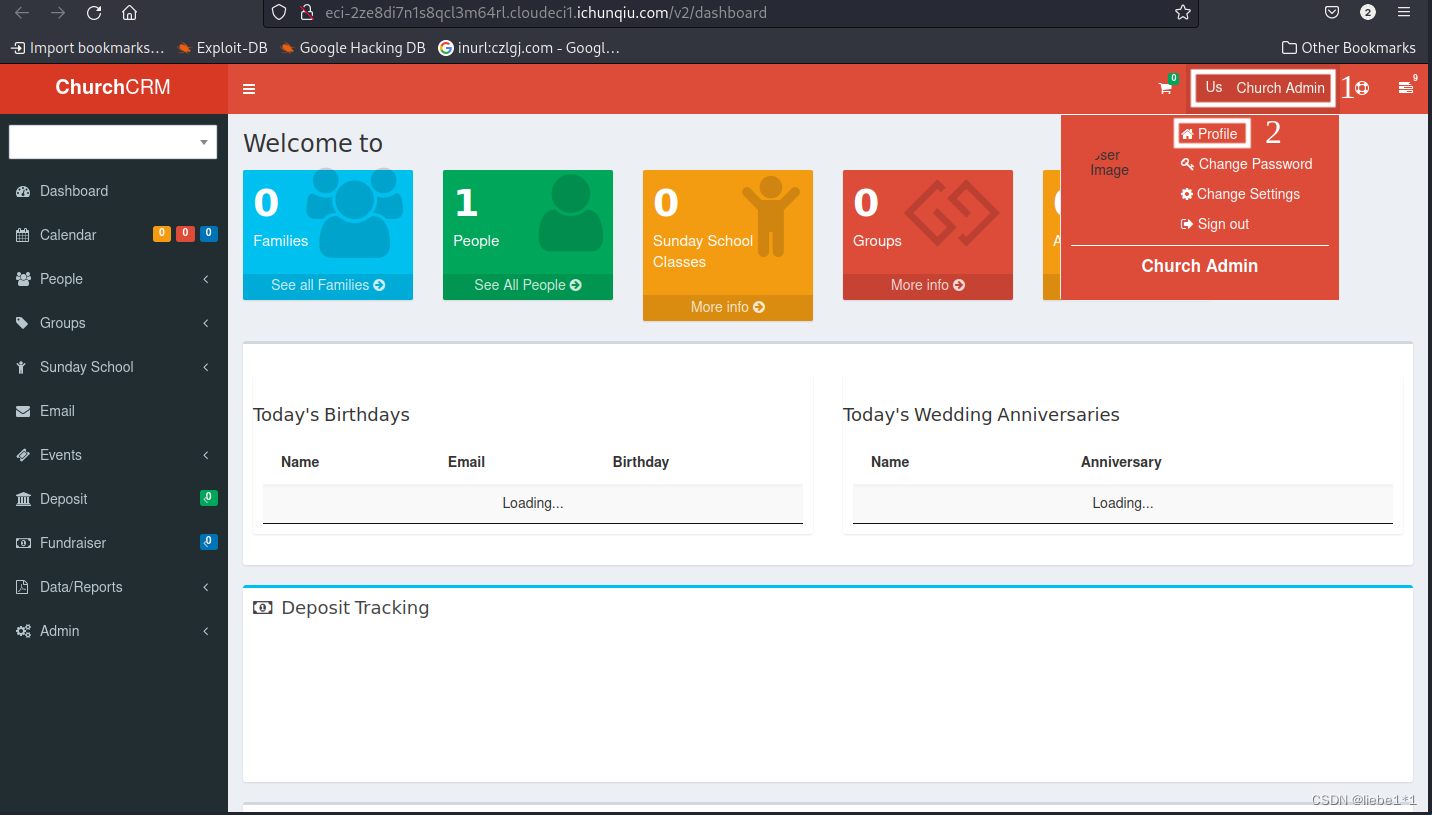Open Google Hacking DB bookmark
1432x815 pixels.
353,47
